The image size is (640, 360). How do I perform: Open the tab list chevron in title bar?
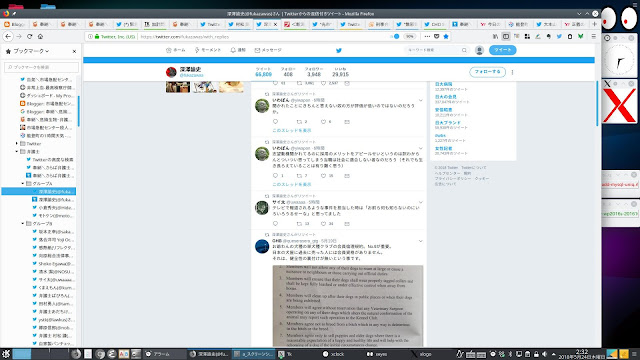click(579, 13)
